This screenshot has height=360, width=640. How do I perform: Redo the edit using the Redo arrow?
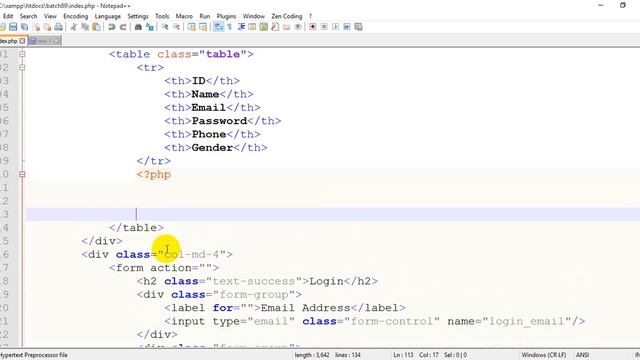point(123,27)
